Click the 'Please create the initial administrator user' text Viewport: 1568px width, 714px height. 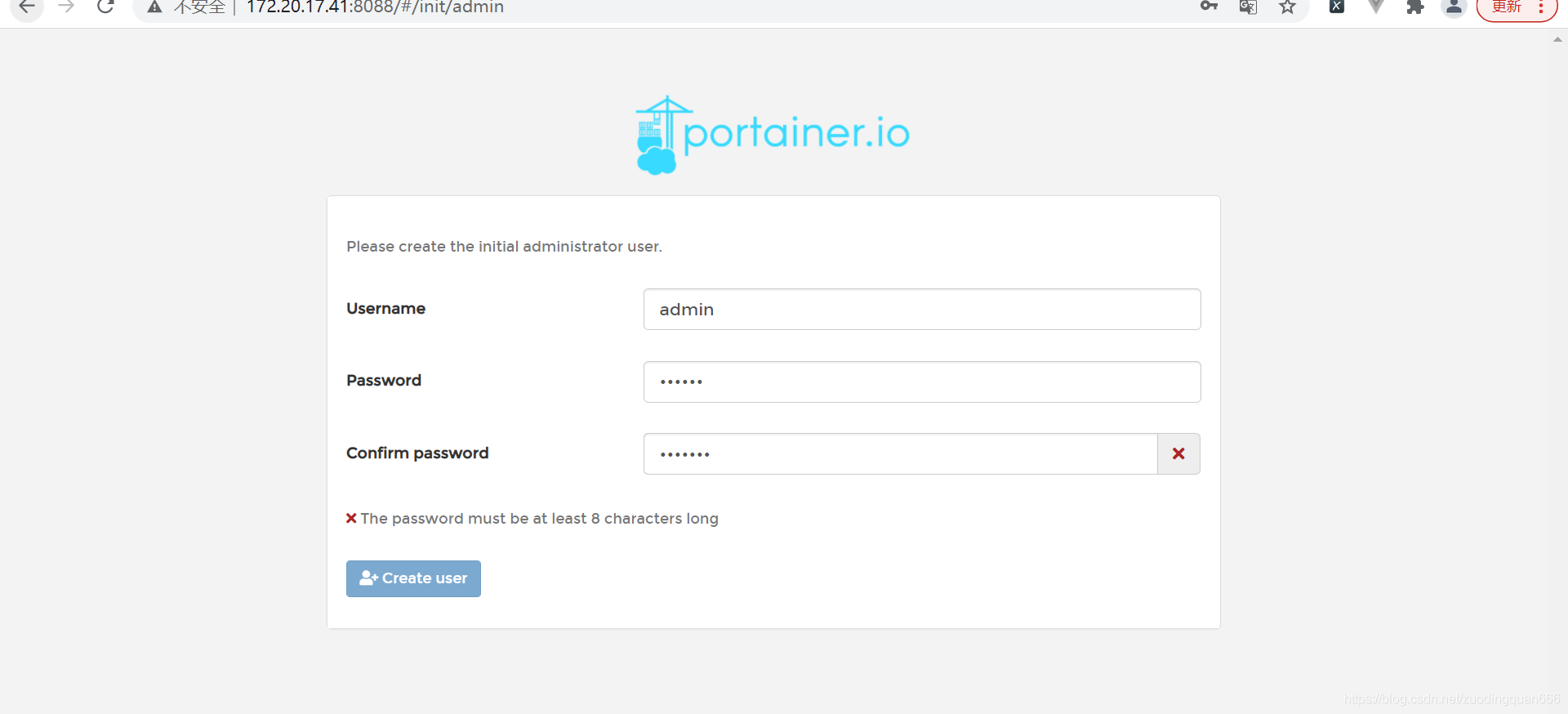click(x=504, y=247)
